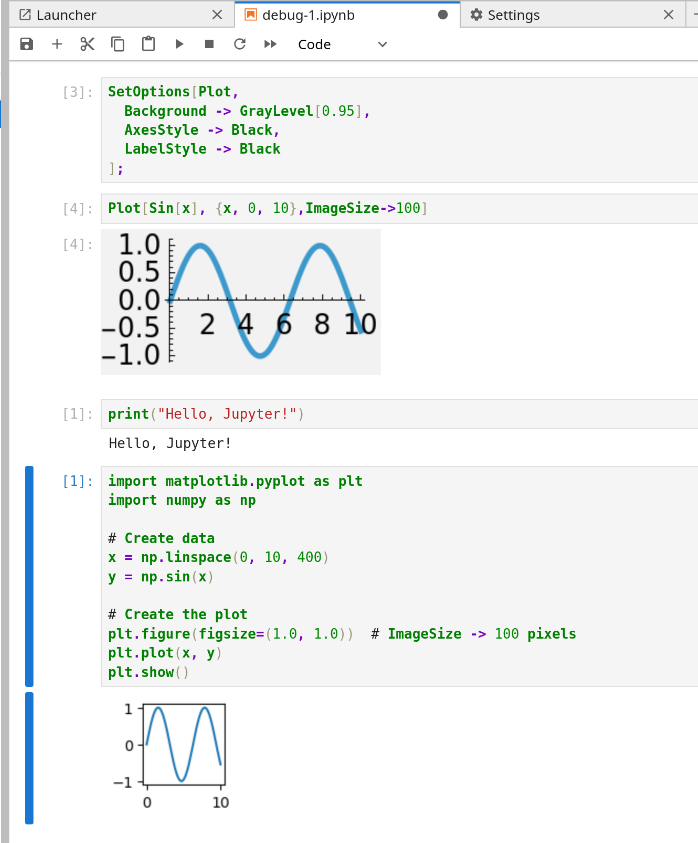Copy the selected cells
The height and width of the screenshot is (843, 698).
[117, 44]
